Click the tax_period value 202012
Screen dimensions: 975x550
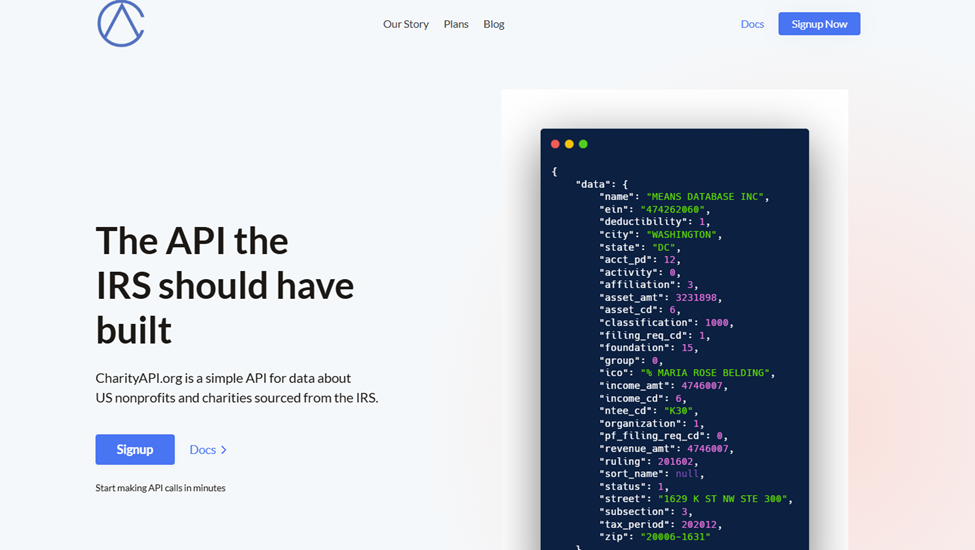[699, 525]
